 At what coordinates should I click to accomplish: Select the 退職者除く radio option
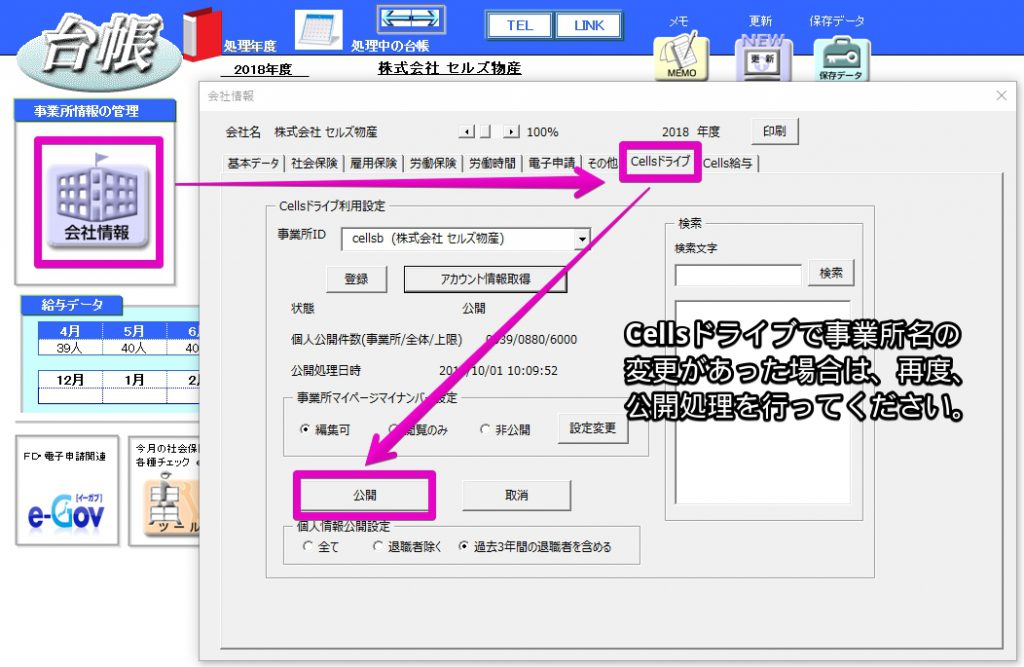point(407,546)
